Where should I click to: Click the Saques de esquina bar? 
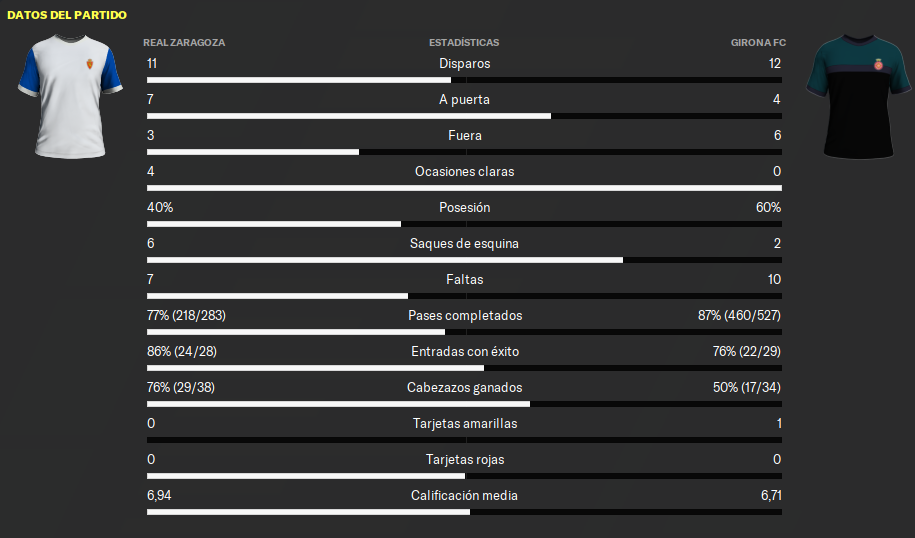(x=464, y=260)
